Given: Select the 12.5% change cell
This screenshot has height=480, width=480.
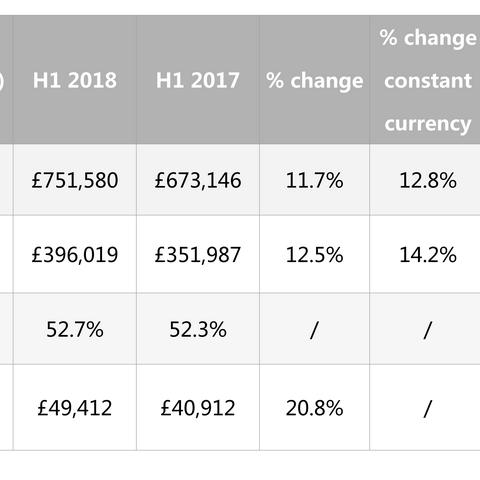Looking at the screenshot, I should tap(314, 254).
